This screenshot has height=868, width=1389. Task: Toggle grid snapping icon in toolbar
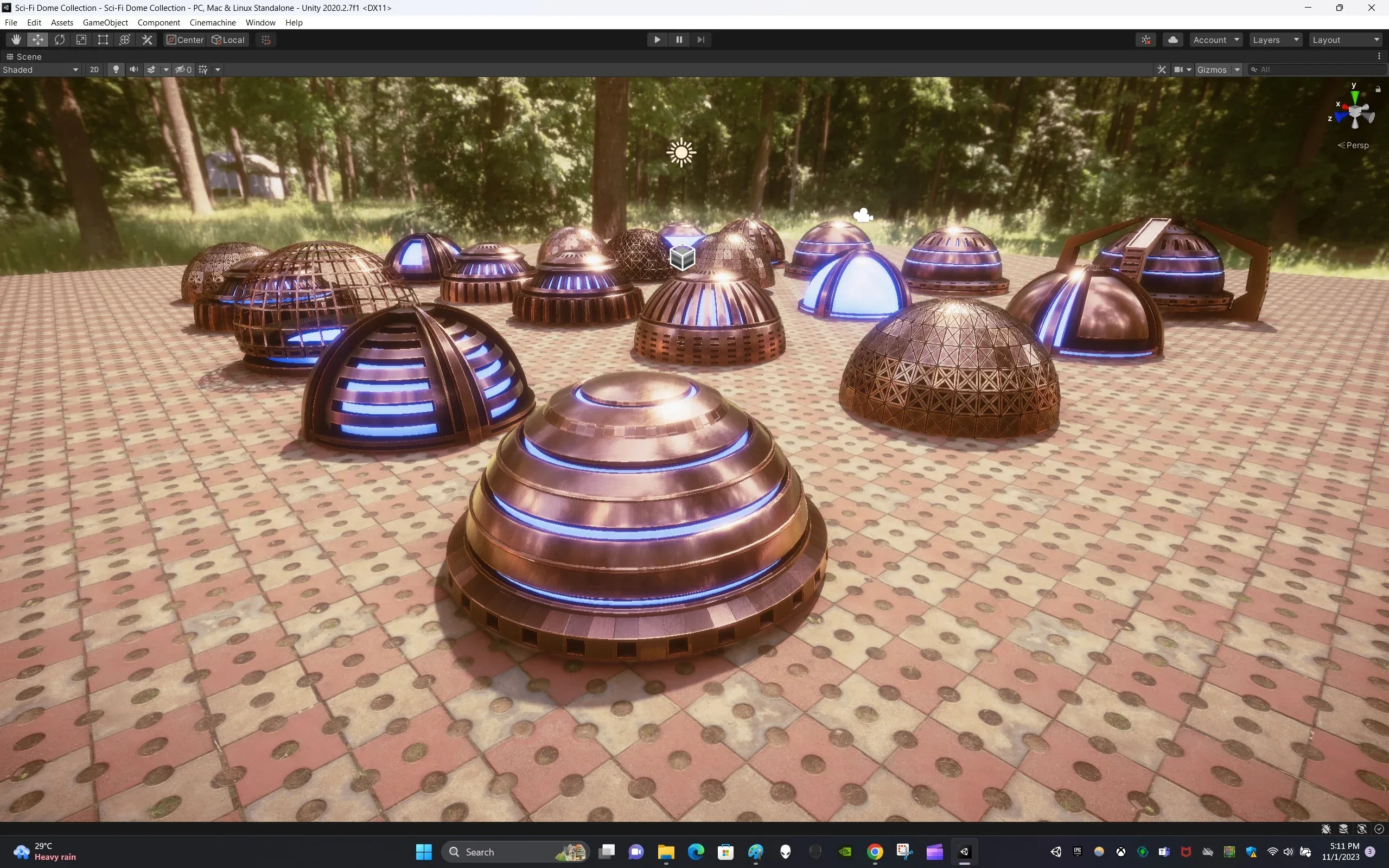[266, 40]
